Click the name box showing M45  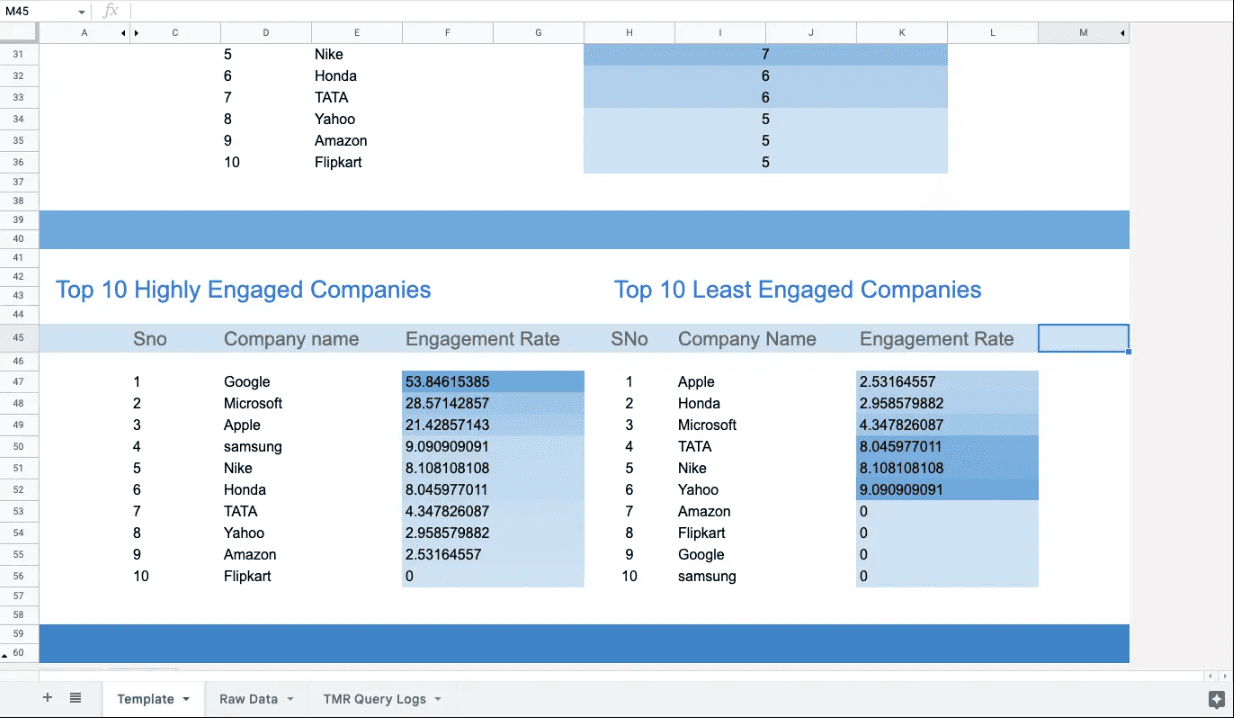[37, 11]
